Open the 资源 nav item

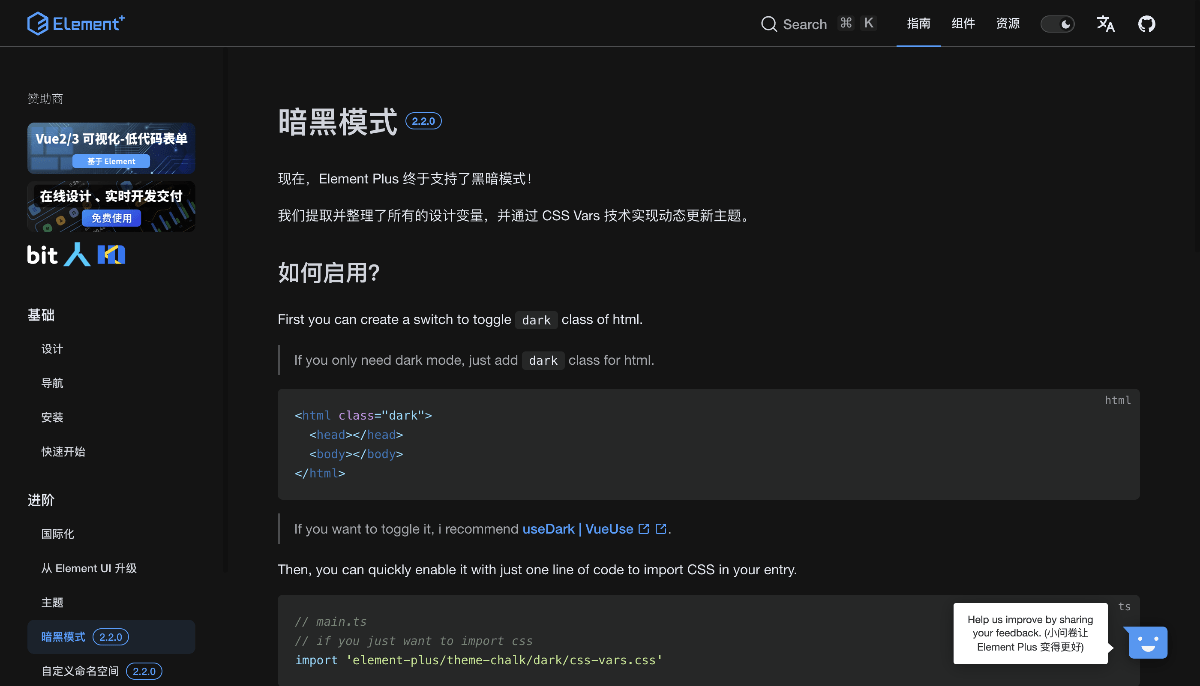pyautogui.click(x=1008, y=23)
